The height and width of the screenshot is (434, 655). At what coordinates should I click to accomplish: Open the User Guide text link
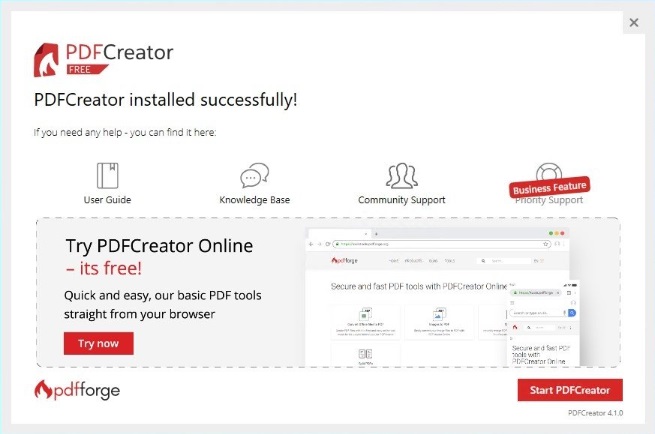(x=107, y=200)
